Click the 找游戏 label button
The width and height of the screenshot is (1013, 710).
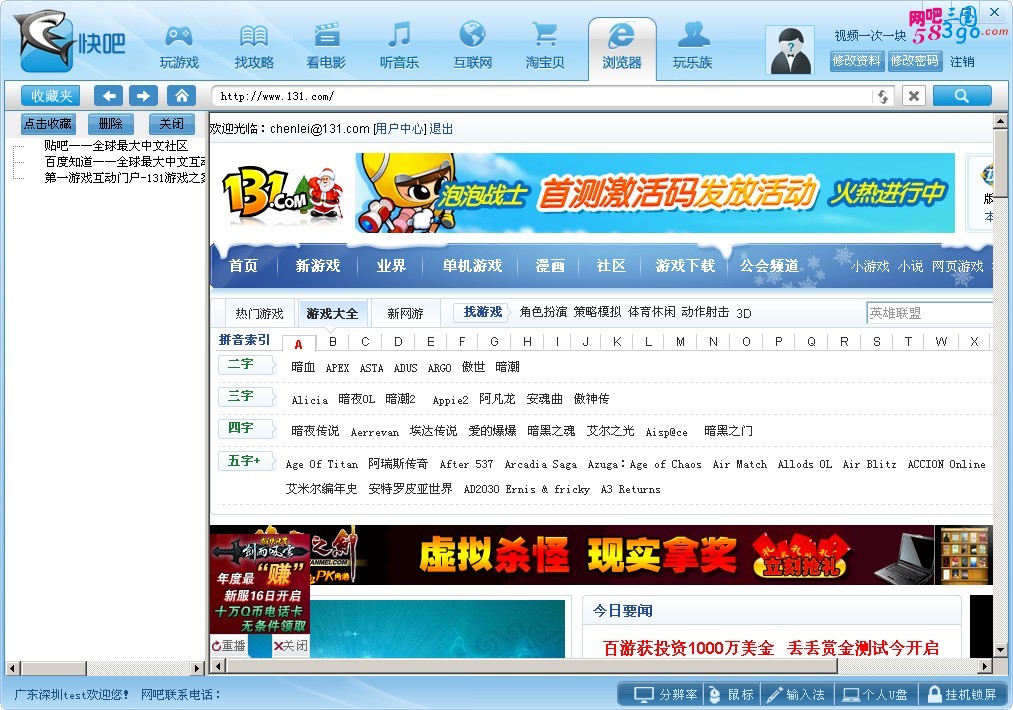click(483, 312)
